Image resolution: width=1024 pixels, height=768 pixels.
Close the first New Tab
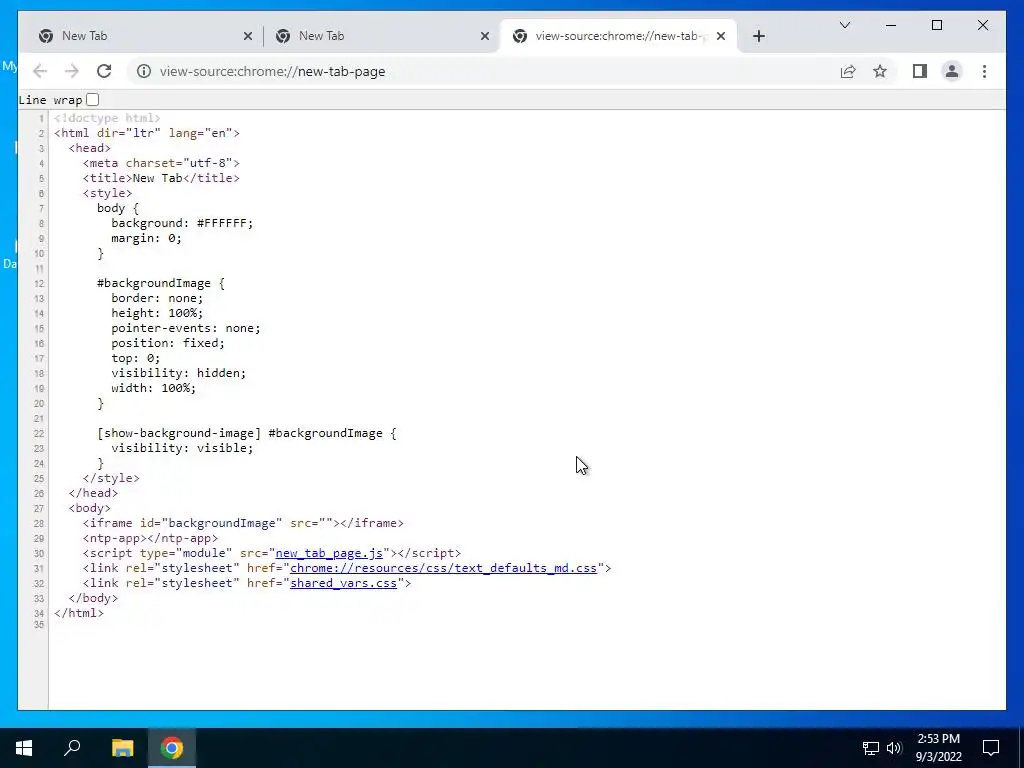pos(248,36)
